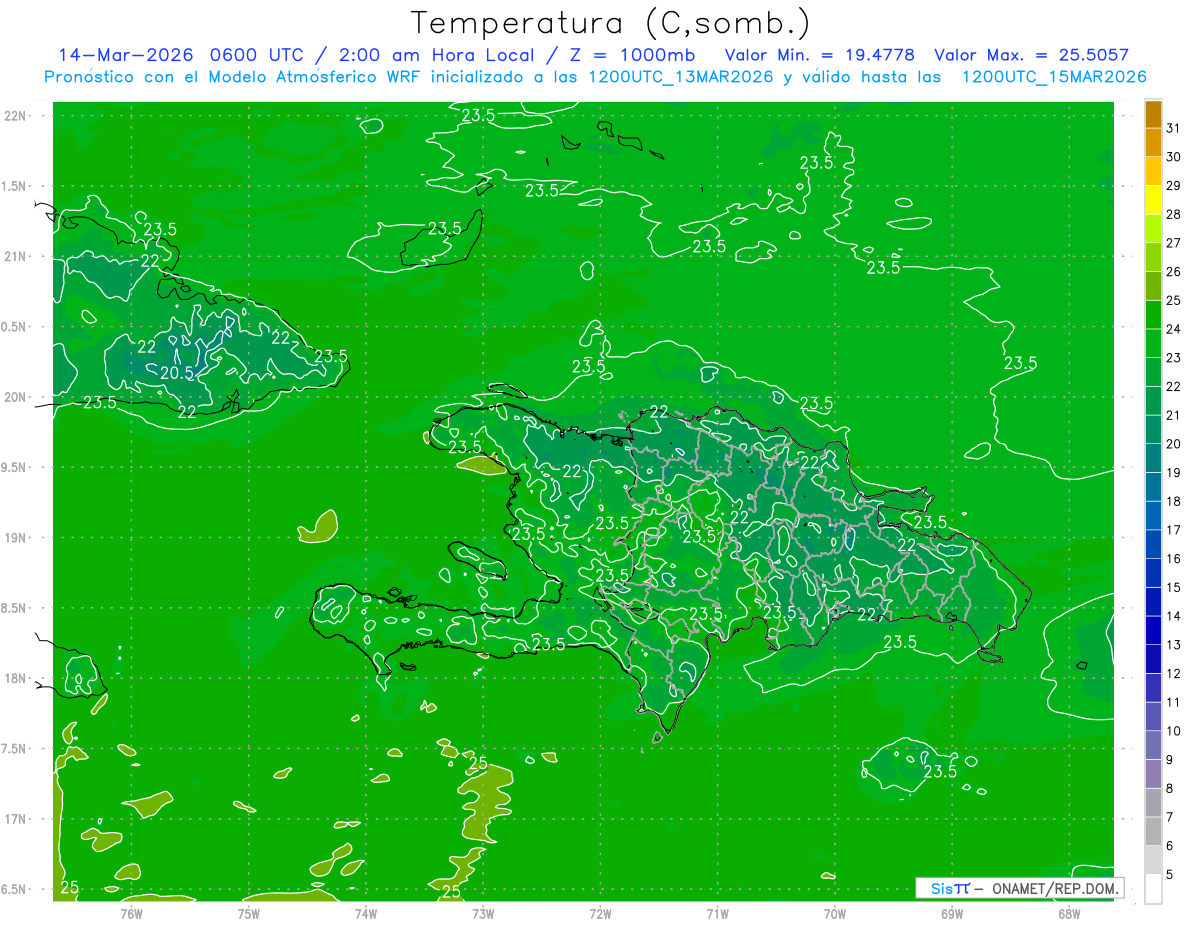The width and height of the screenshot is (1200, 927).
Task: Click the '6.5N' latitude axis label
Action: [13, 889]
